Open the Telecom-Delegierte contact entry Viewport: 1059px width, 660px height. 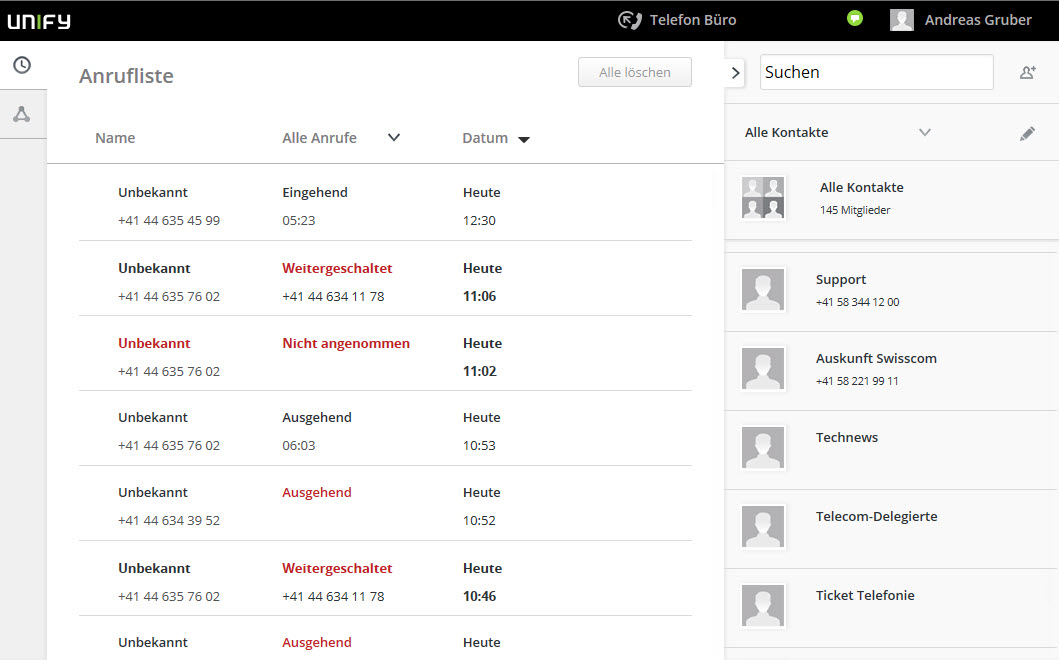876,517
